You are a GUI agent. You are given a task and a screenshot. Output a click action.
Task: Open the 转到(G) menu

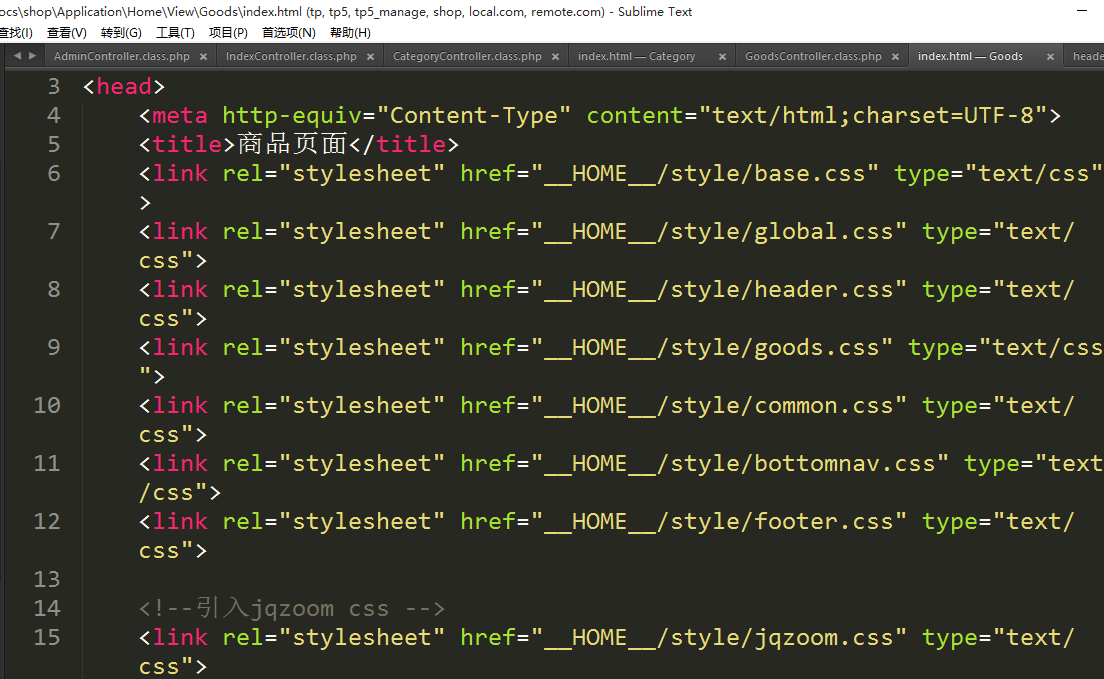(121, 33)
